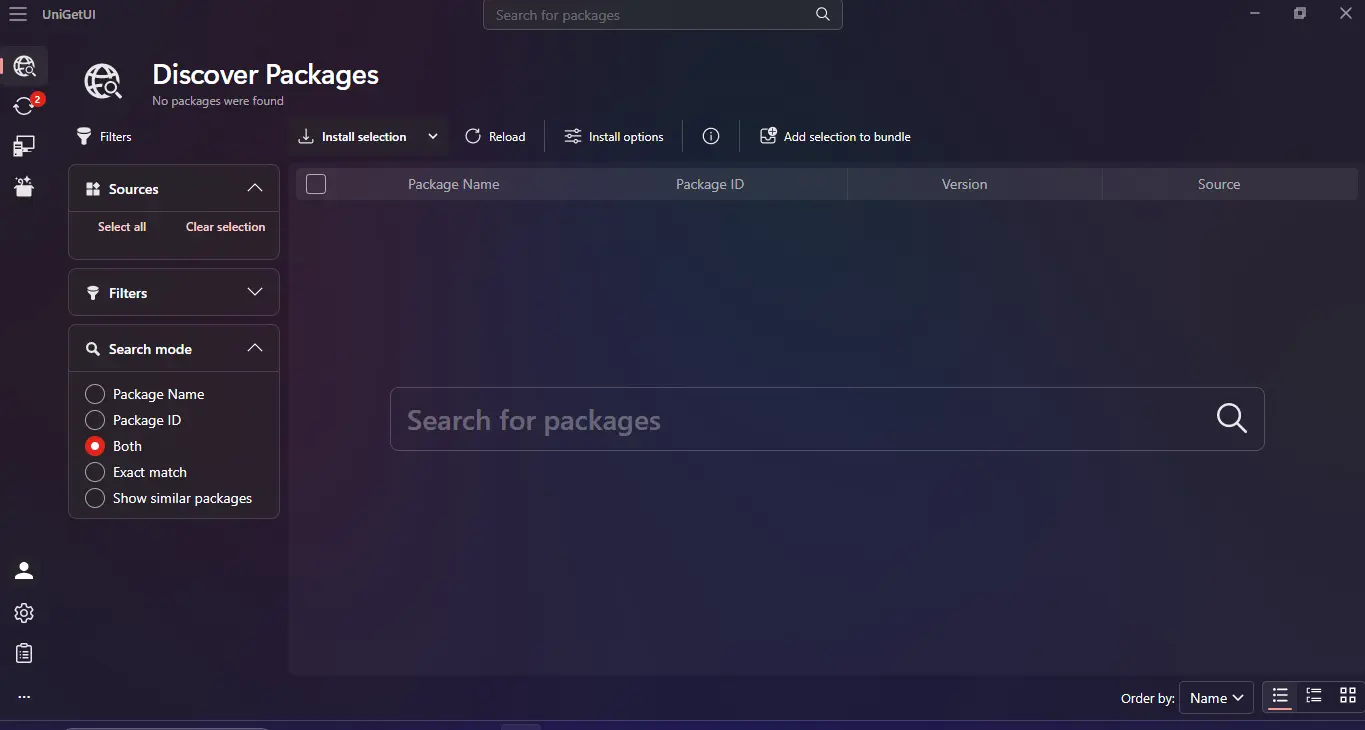This screenshot has height=730, width=1365.
Task: Click the package details info icon
Action: 711,136
